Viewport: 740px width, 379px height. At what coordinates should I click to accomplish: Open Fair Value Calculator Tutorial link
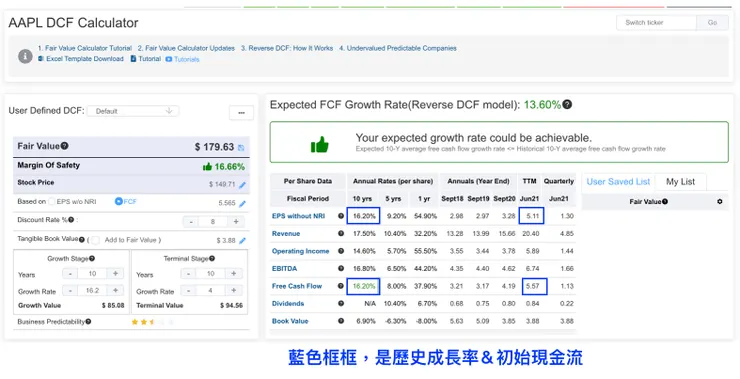click(x=84, y=48)
